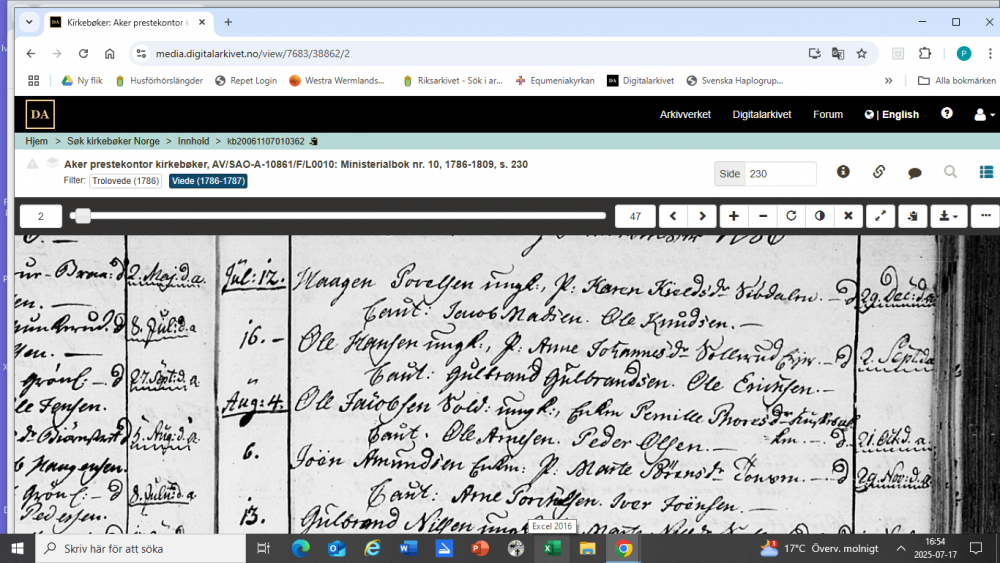Enable the Trolovede (1786) filter

(x=126, y=181)
